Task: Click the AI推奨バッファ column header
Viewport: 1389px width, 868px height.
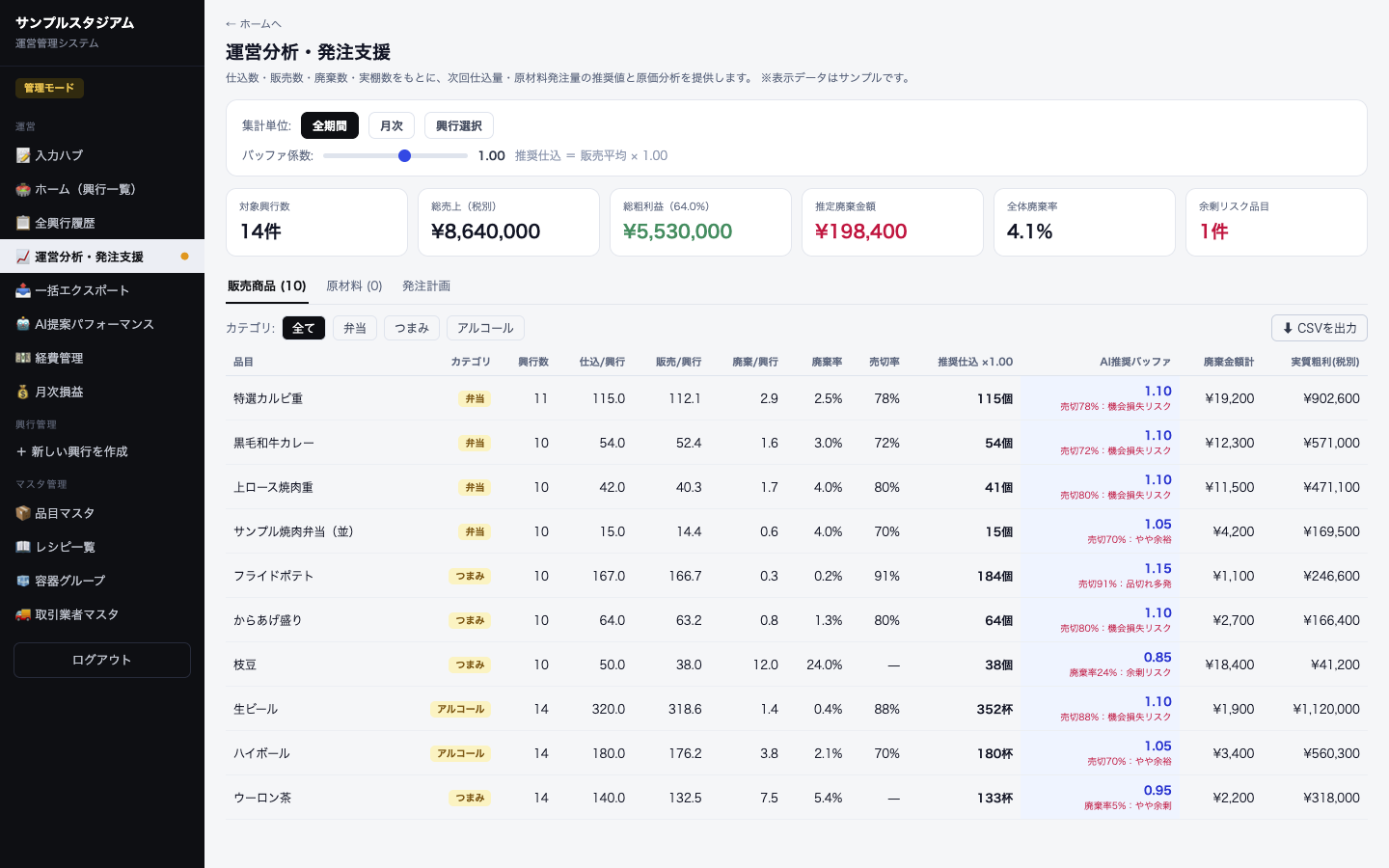Action: tap(1135, 362)
